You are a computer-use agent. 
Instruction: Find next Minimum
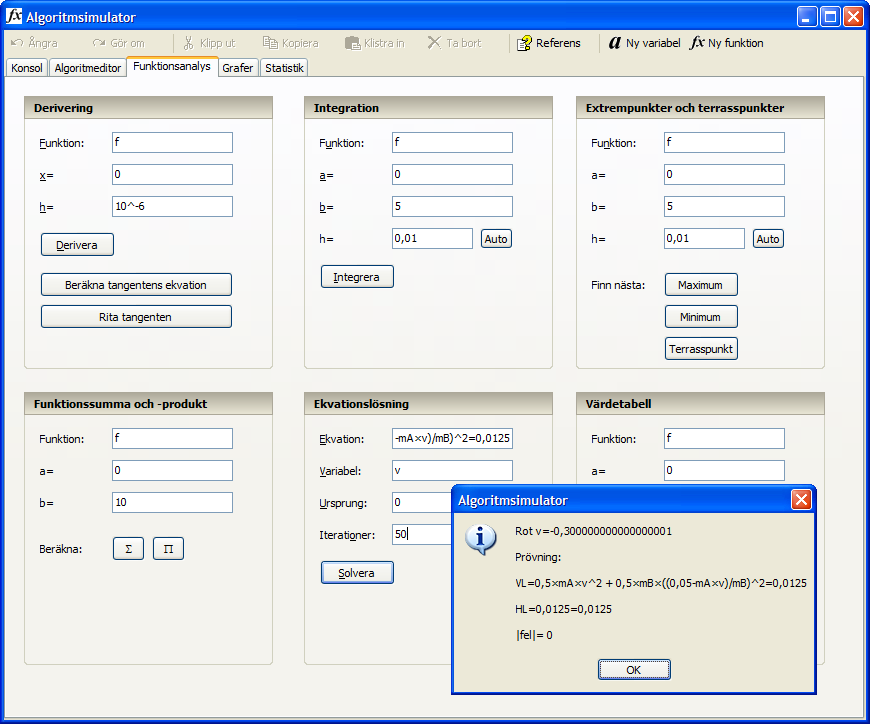(x=701, y=317)
